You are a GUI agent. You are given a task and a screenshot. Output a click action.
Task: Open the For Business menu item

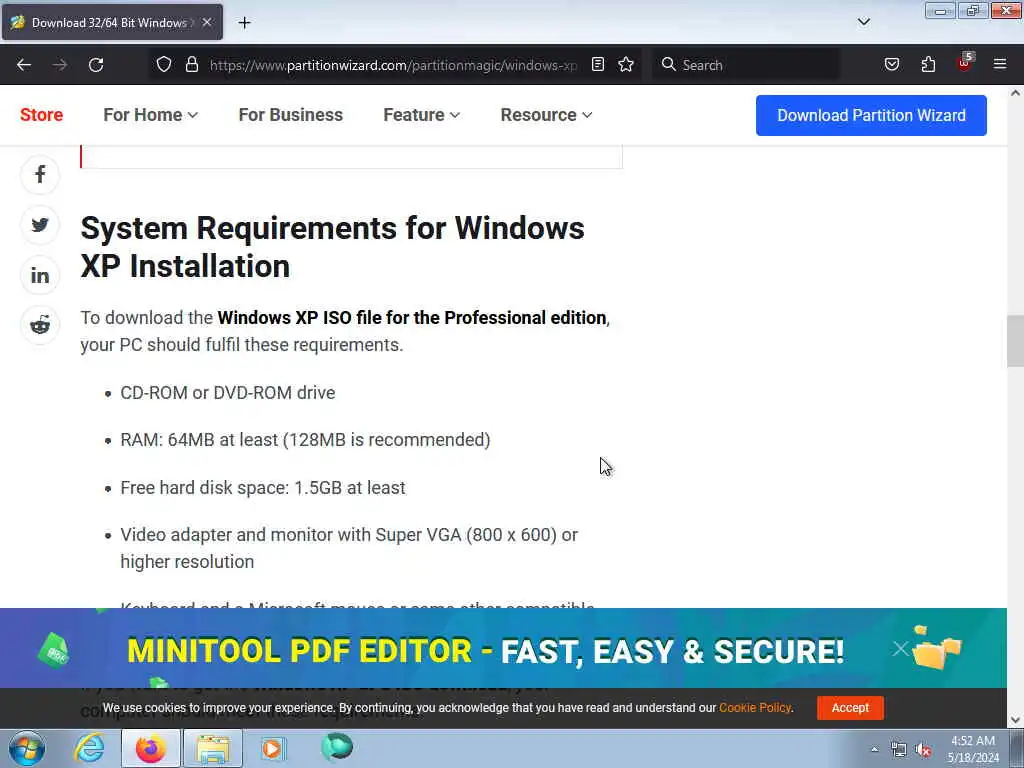(x=291, y=115)
